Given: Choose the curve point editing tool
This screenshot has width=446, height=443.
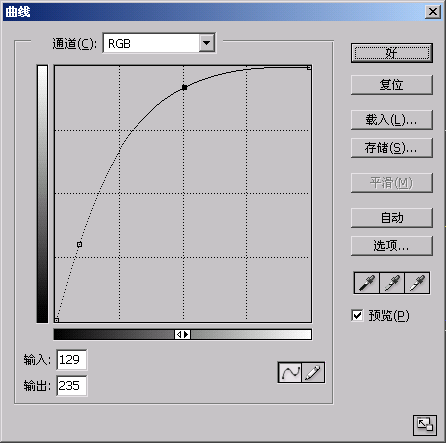Looking at the screenshot, I should [290, 372].
